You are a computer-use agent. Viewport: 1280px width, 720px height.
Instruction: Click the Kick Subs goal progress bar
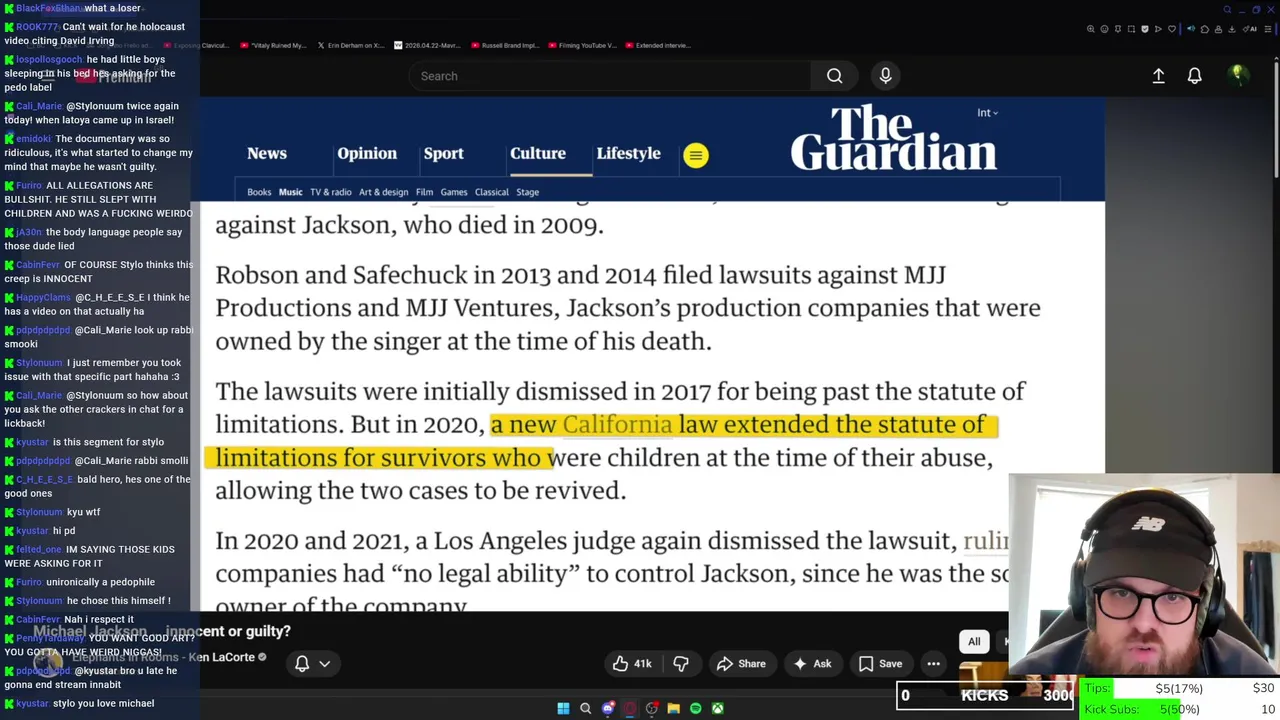click(x=1179, y=709)
